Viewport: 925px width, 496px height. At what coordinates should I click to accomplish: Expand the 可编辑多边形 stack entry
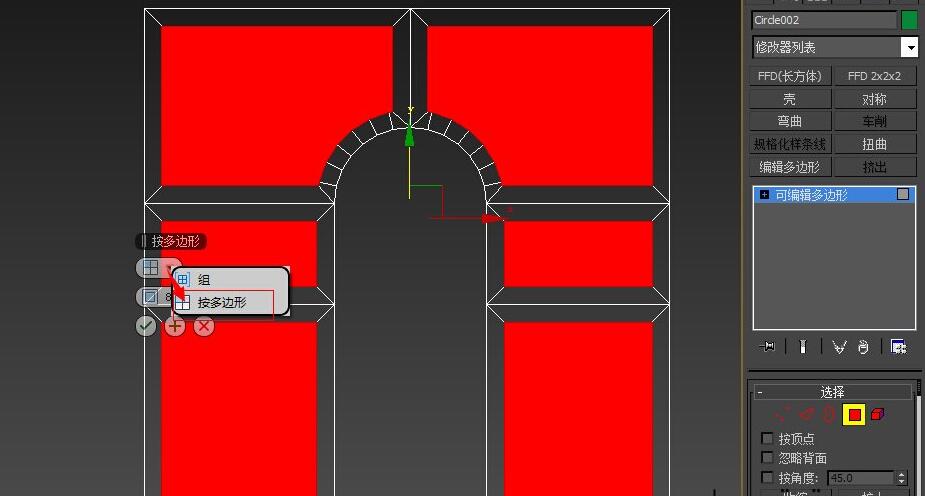click(x=765, y=195)
